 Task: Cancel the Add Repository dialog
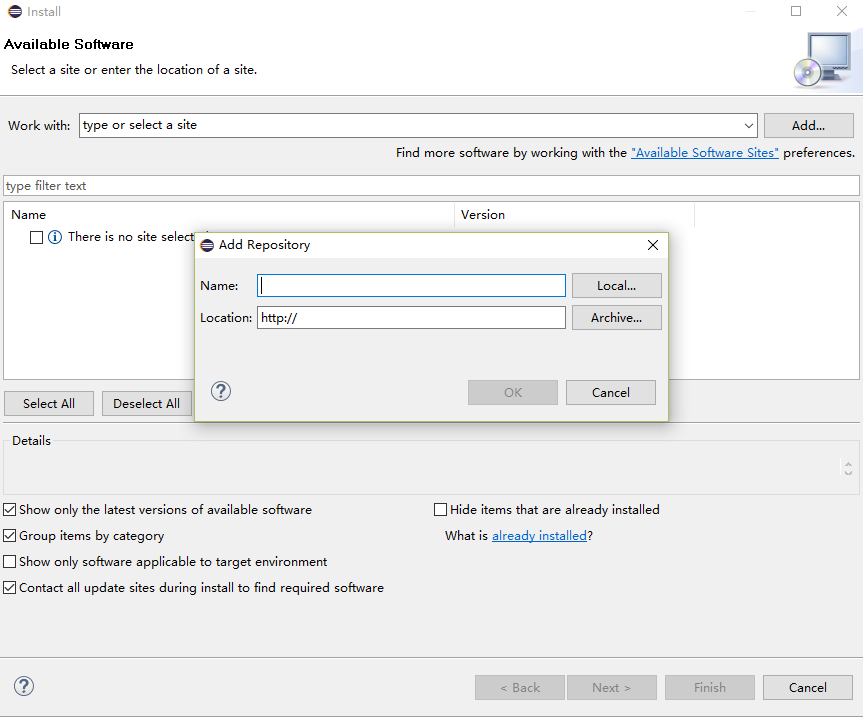(611, 392)
